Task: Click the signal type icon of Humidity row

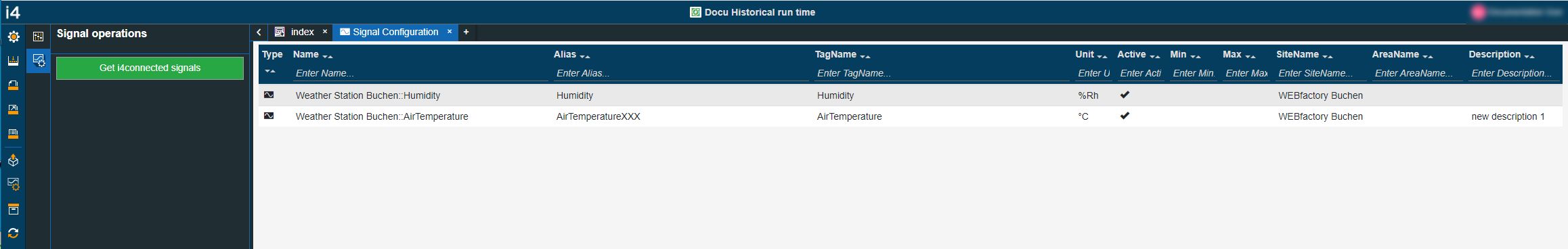Action: [269, 95]
